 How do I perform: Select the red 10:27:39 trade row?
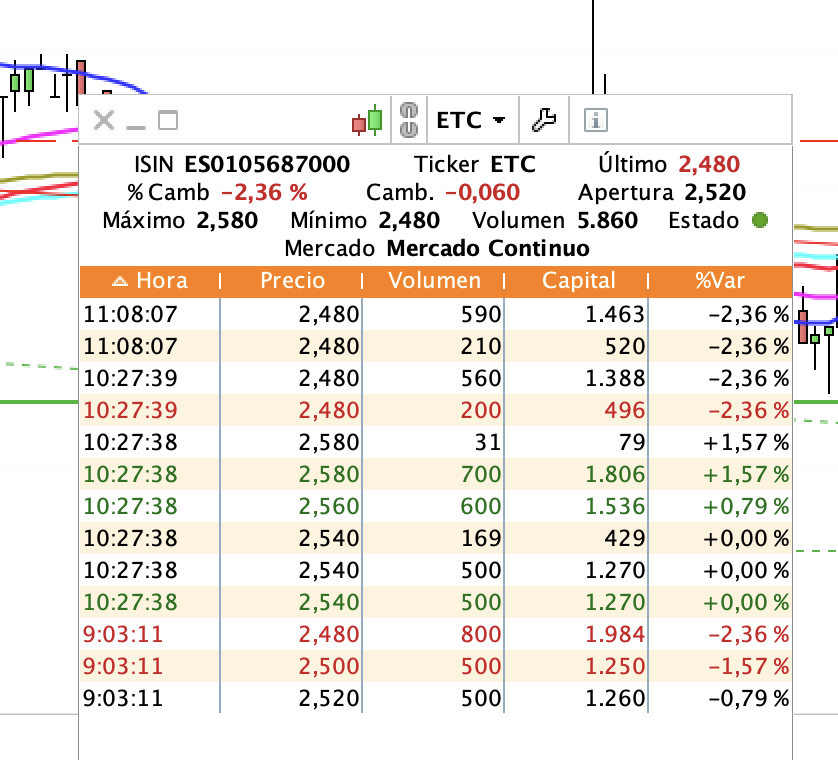tap(436, 410)
